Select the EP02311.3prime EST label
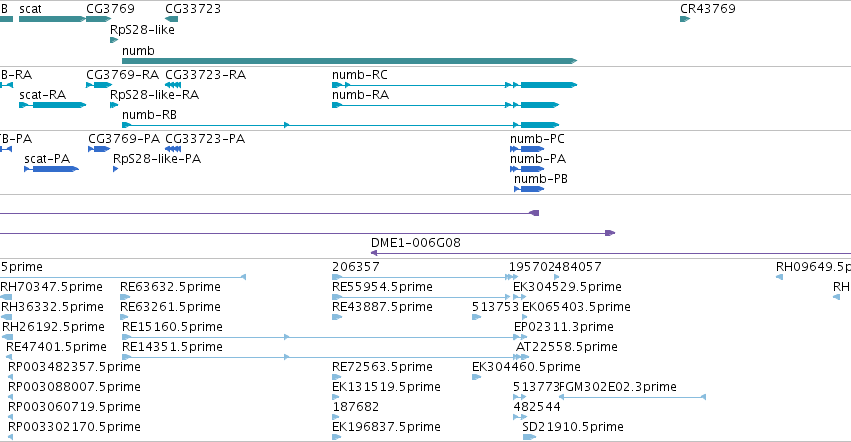Image resolution: width=851 pixels, height=442 pixels. 564,327
